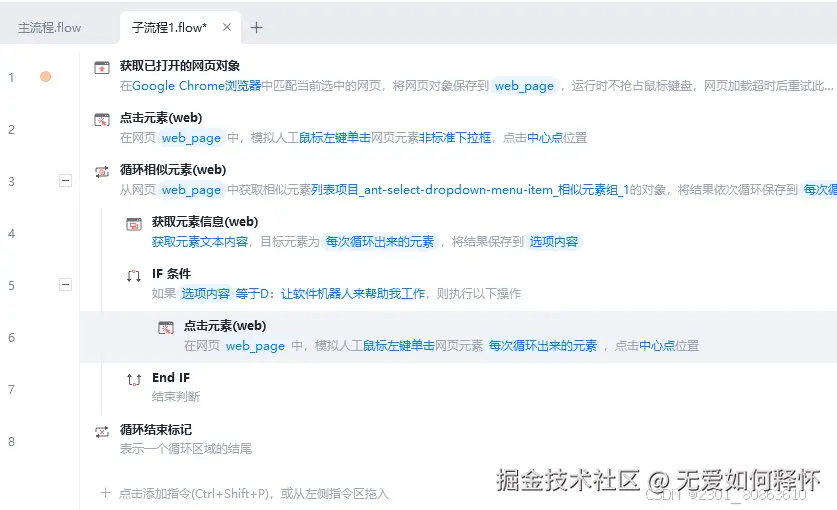Image resolution: width=837 pixels, height=510 pixels.
Task: Select the 获取元素信息(web) step title
Action: [x=205, y=222]
